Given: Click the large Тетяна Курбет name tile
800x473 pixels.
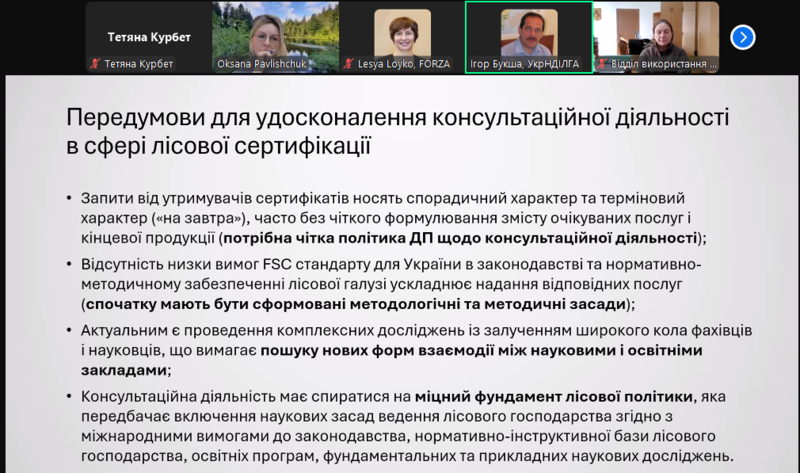Looking at the screenshot, I should (x=149, y=37).
